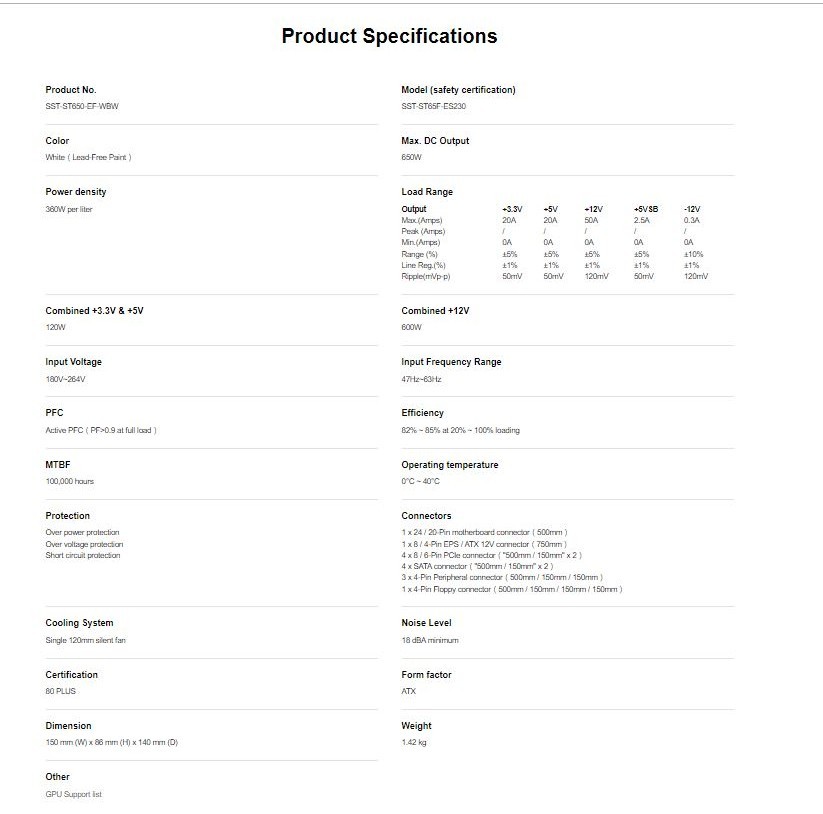Click the +5VSB column header in load table
Screen dimensions: 823x814
click(x=646, y=209)
